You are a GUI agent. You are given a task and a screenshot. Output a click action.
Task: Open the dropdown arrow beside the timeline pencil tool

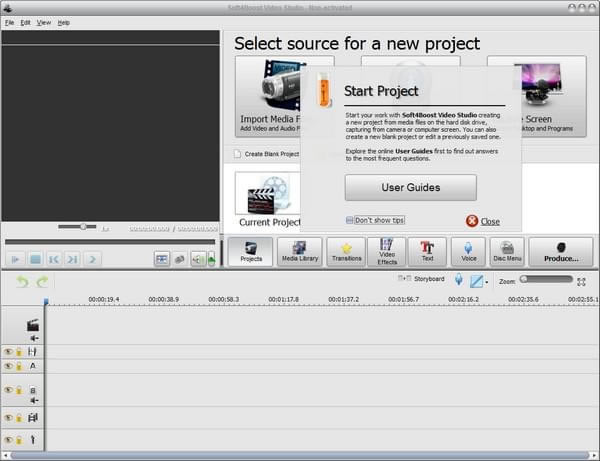(487, 282)
